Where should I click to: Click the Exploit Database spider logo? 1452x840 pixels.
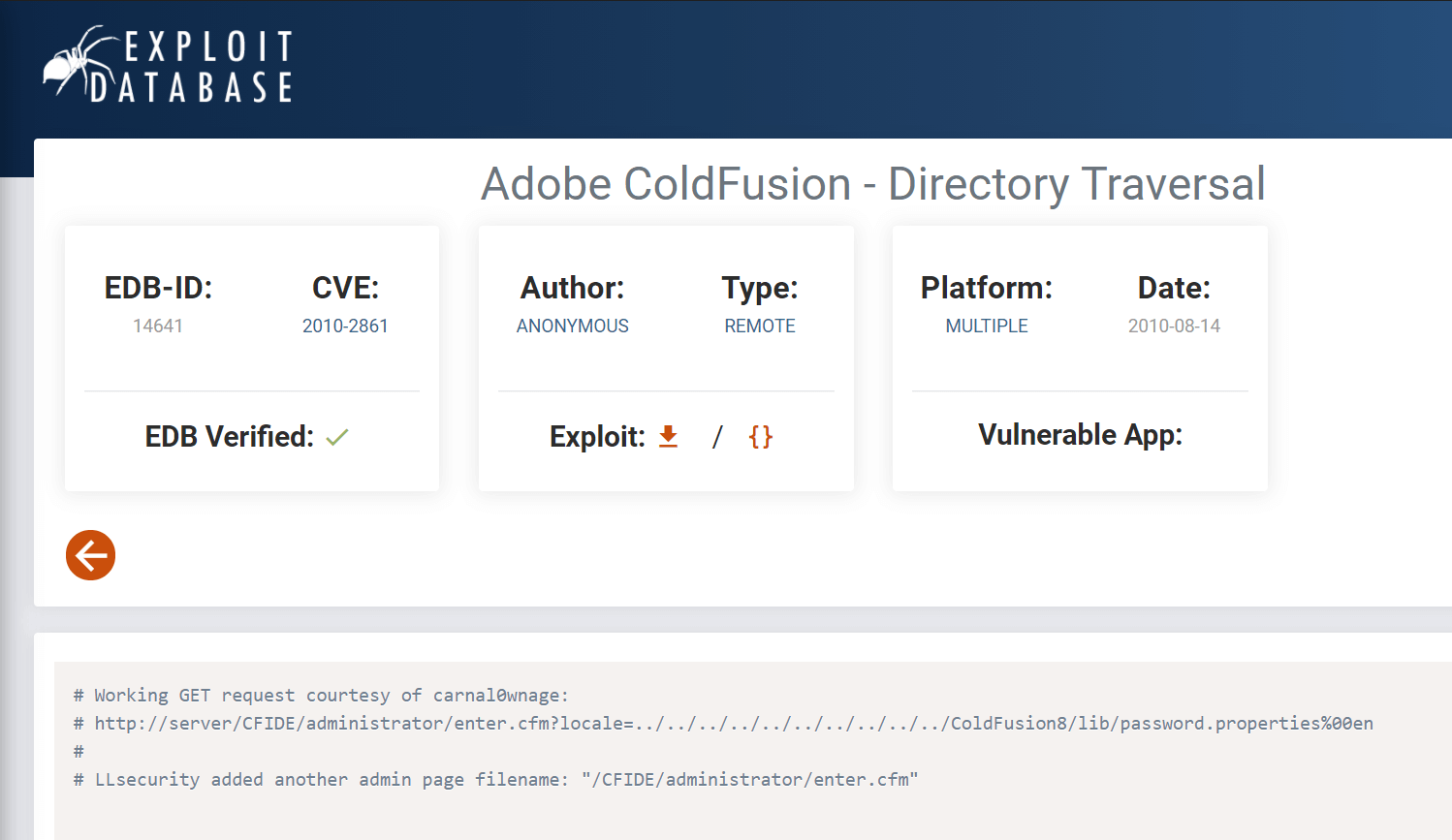coord(168,64)
